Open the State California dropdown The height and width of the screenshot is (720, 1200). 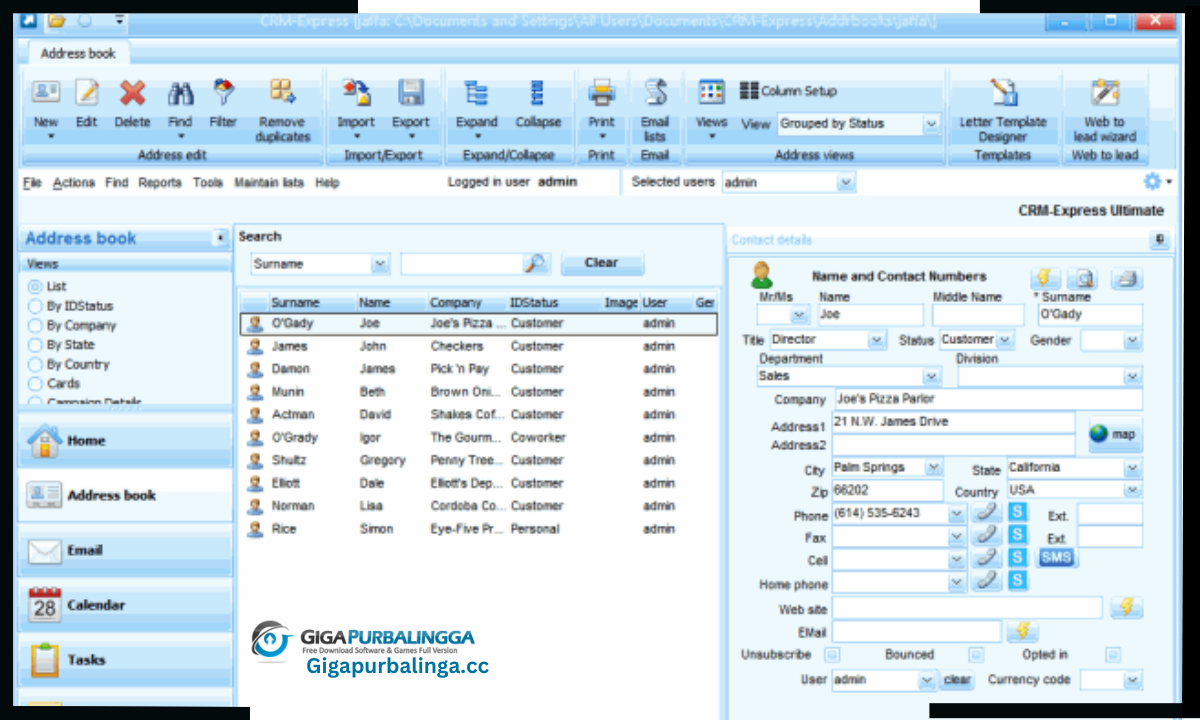(1132, 468)
